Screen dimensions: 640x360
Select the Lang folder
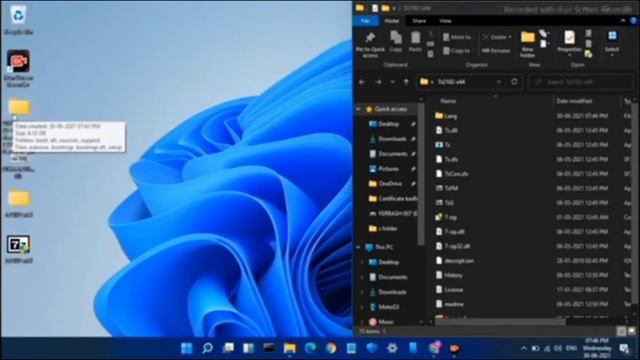click(446, 116)
